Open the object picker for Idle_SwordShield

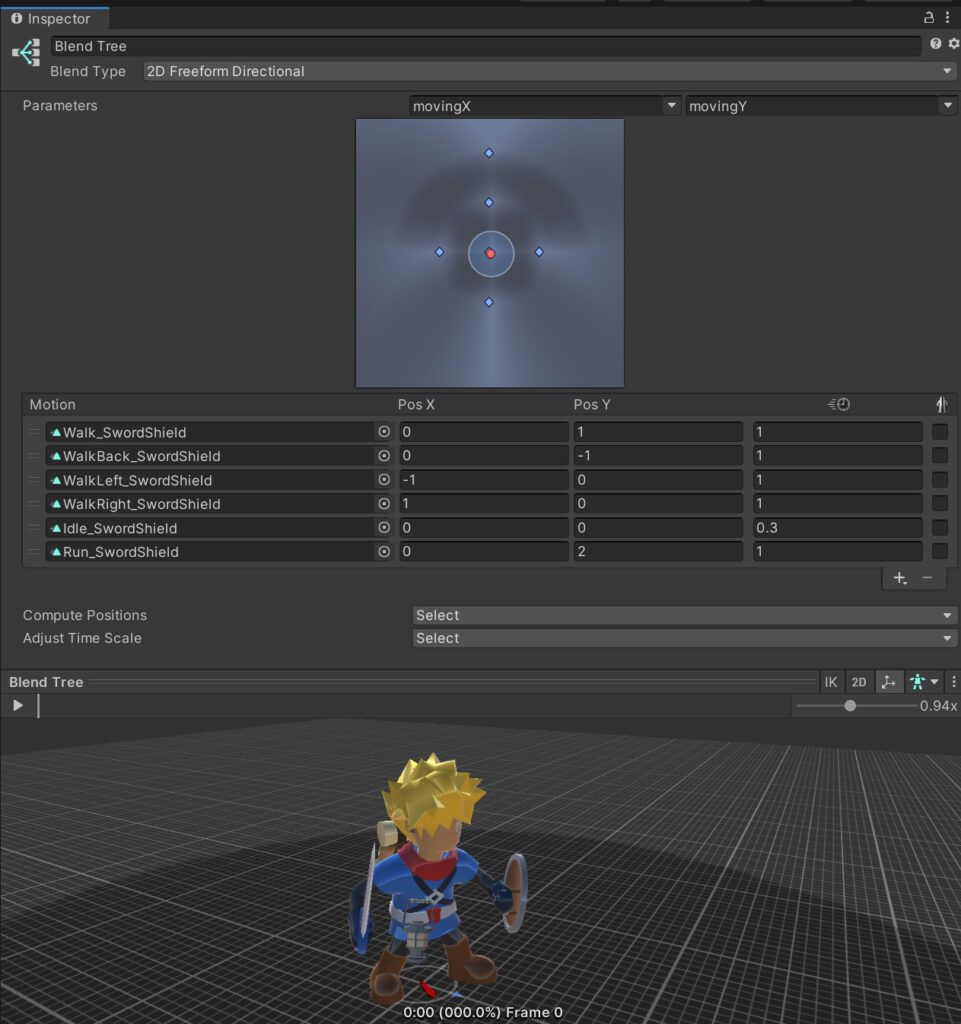click(x=384, y=527)
